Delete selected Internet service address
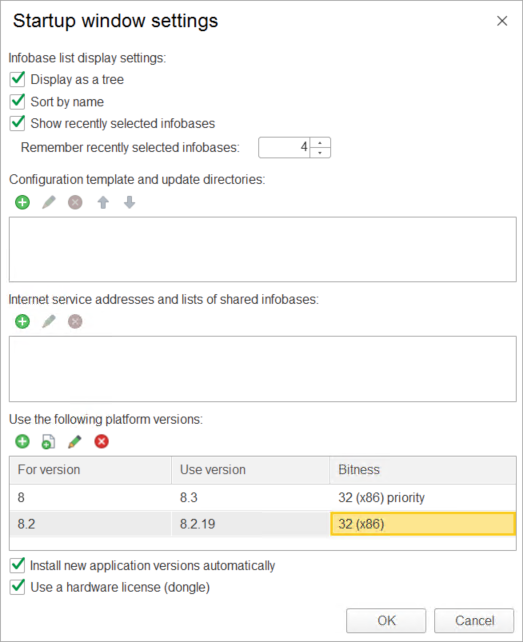 click(75, 321)
